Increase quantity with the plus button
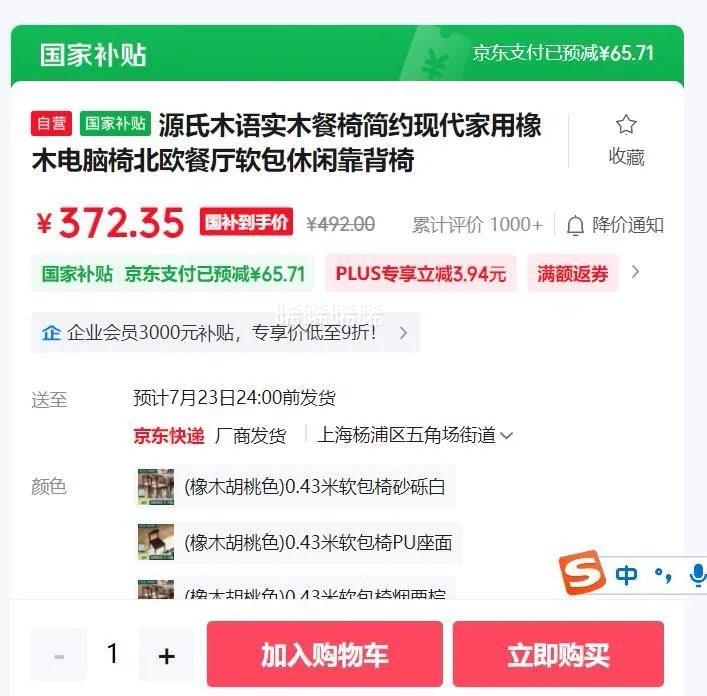The height and width of the screenshot is (696, 707). pyautogui.click(x=166, y=655)
